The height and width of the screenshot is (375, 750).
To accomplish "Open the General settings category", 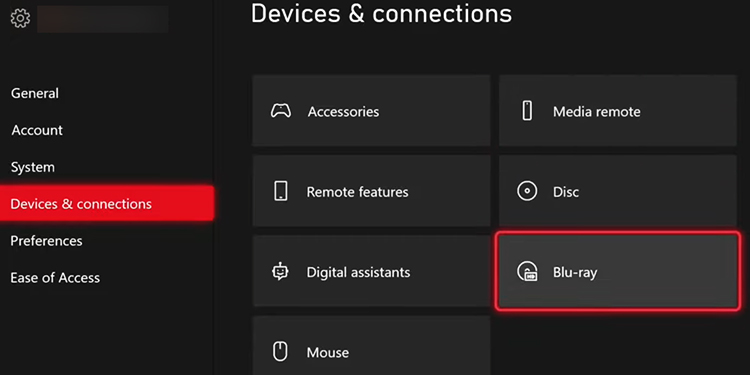I will coord(35,93).
